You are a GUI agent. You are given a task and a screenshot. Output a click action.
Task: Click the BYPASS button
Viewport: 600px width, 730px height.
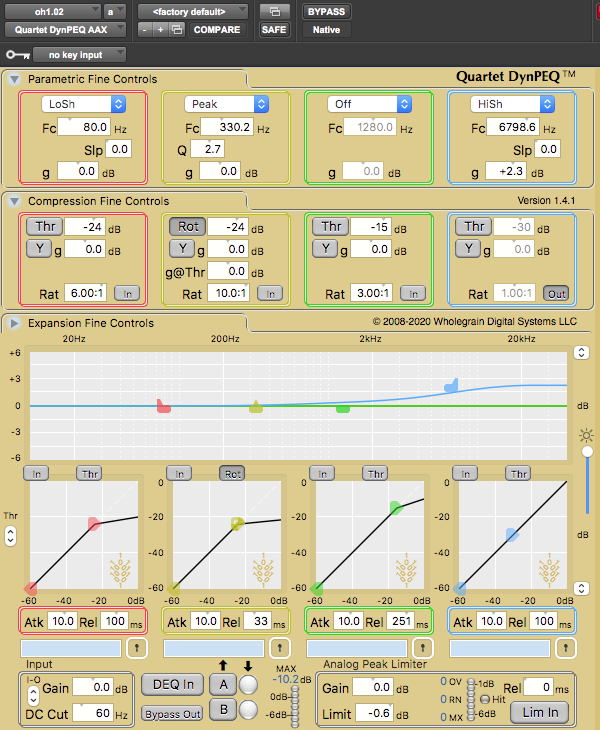tap(326, 12)
